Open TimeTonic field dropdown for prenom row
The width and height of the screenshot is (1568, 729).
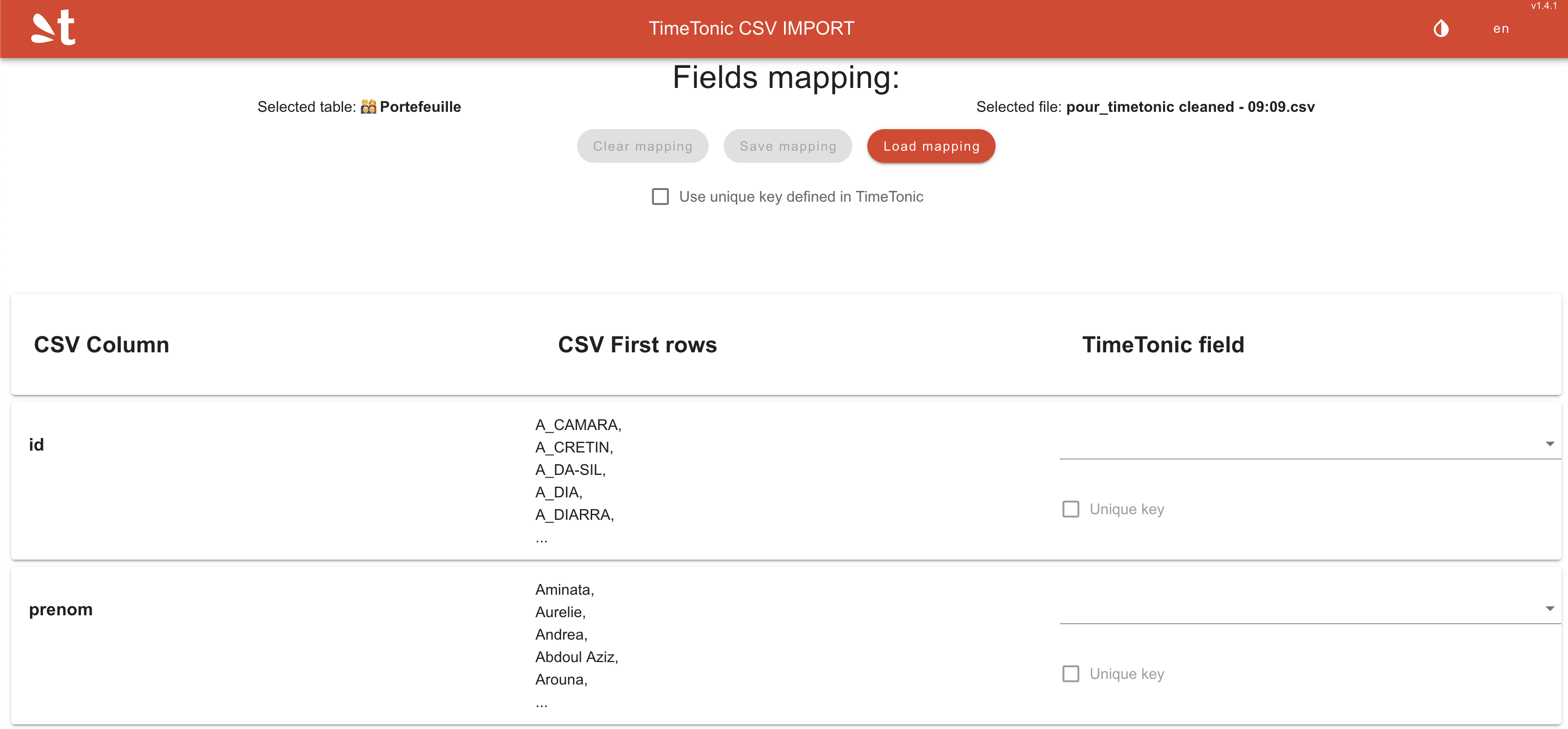tap(1310, 609)
